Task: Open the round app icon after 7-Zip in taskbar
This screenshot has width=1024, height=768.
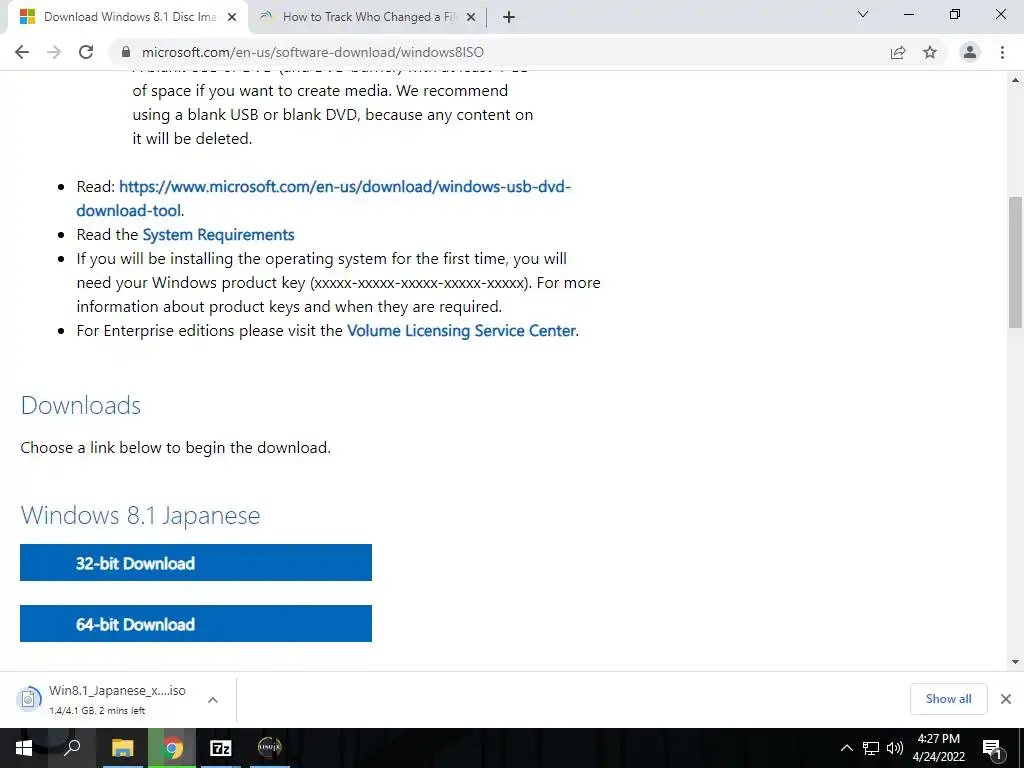Action: 269,748
